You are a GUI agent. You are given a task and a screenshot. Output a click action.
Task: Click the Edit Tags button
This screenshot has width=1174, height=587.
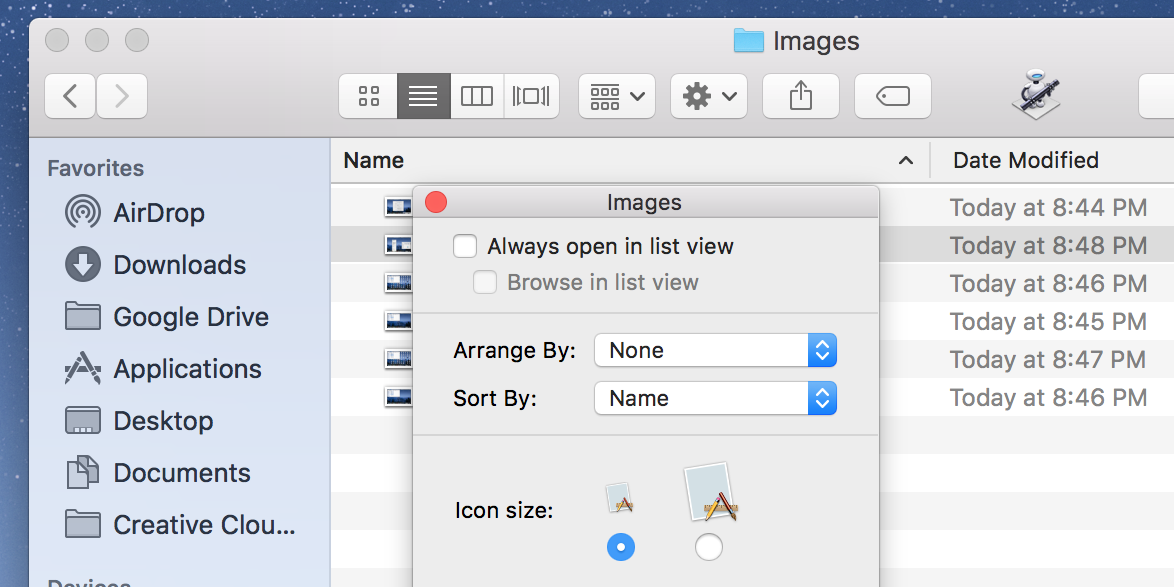[x=892, y=96]
